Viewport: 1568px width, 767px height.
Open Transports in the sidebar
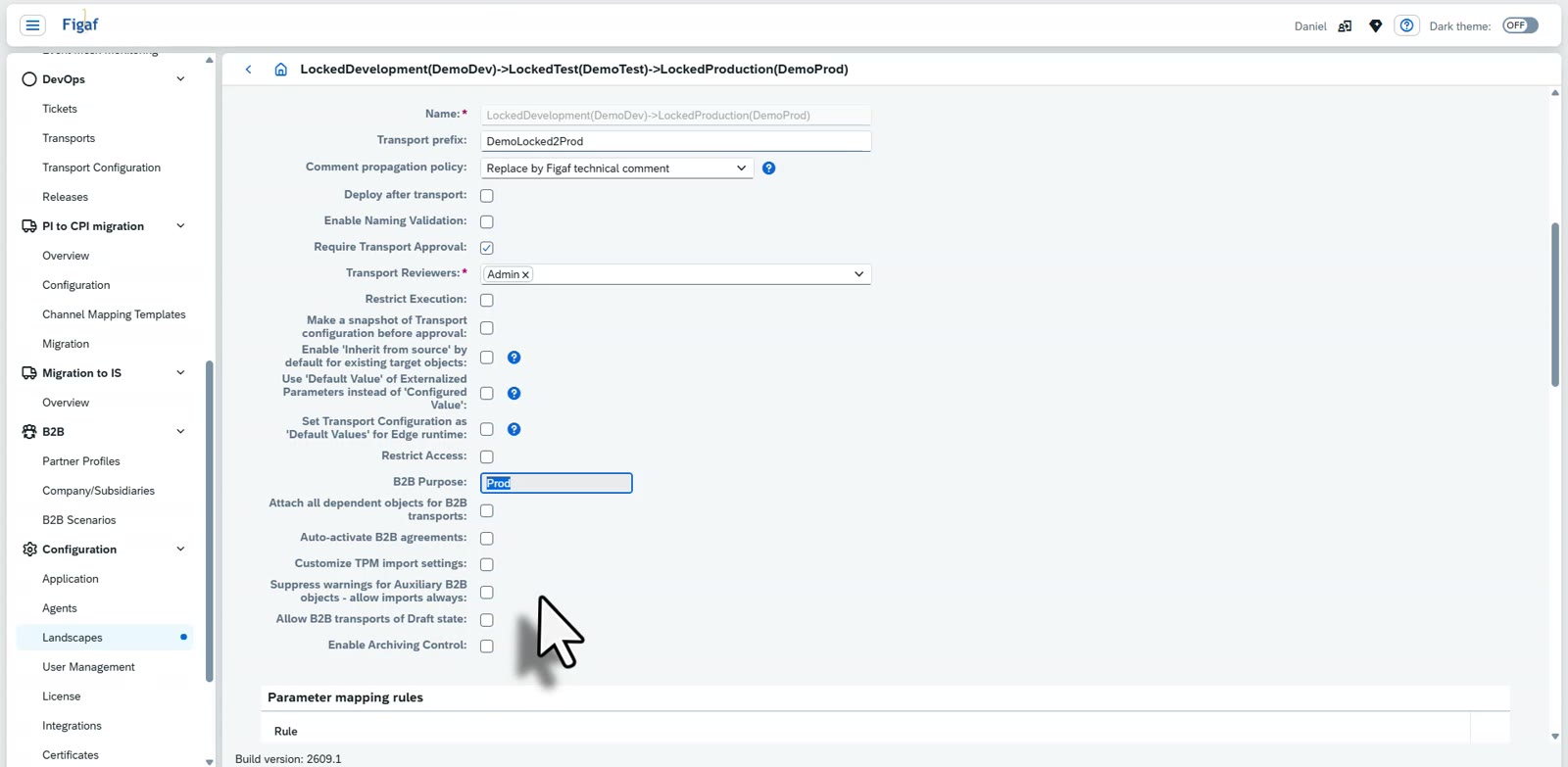pyautogui.click(x=69, y=138)
